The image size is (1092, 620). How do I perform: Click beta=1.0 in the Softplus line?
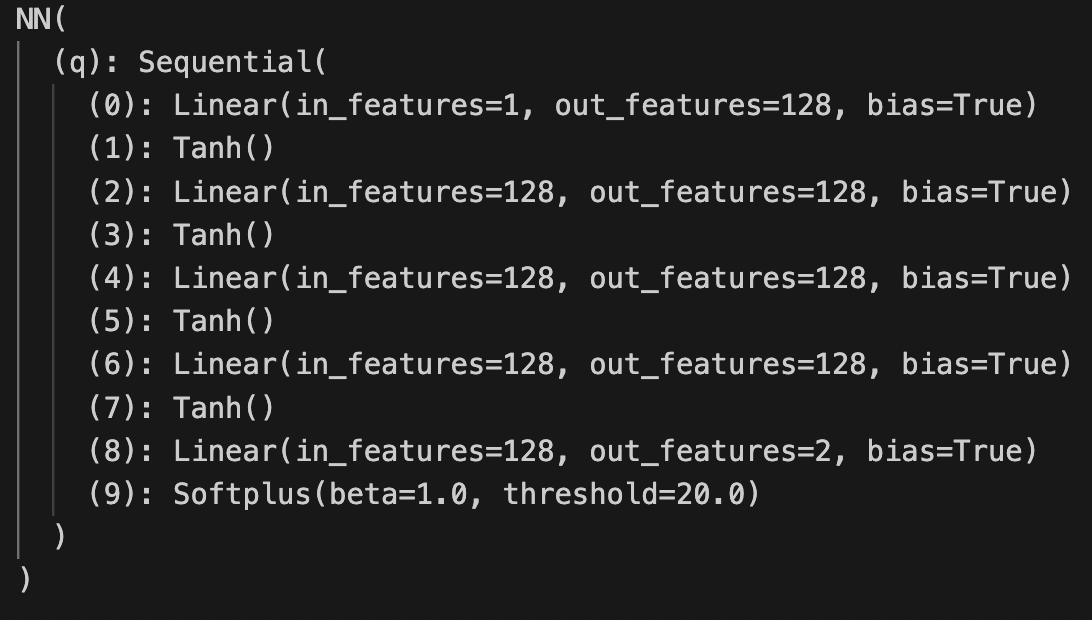[x=398, y=495]
